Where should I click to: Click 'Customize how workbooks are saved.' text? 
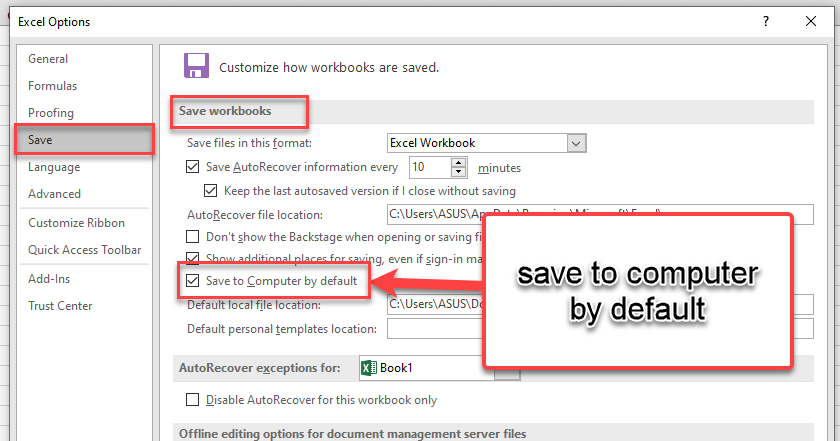point(329,68)
